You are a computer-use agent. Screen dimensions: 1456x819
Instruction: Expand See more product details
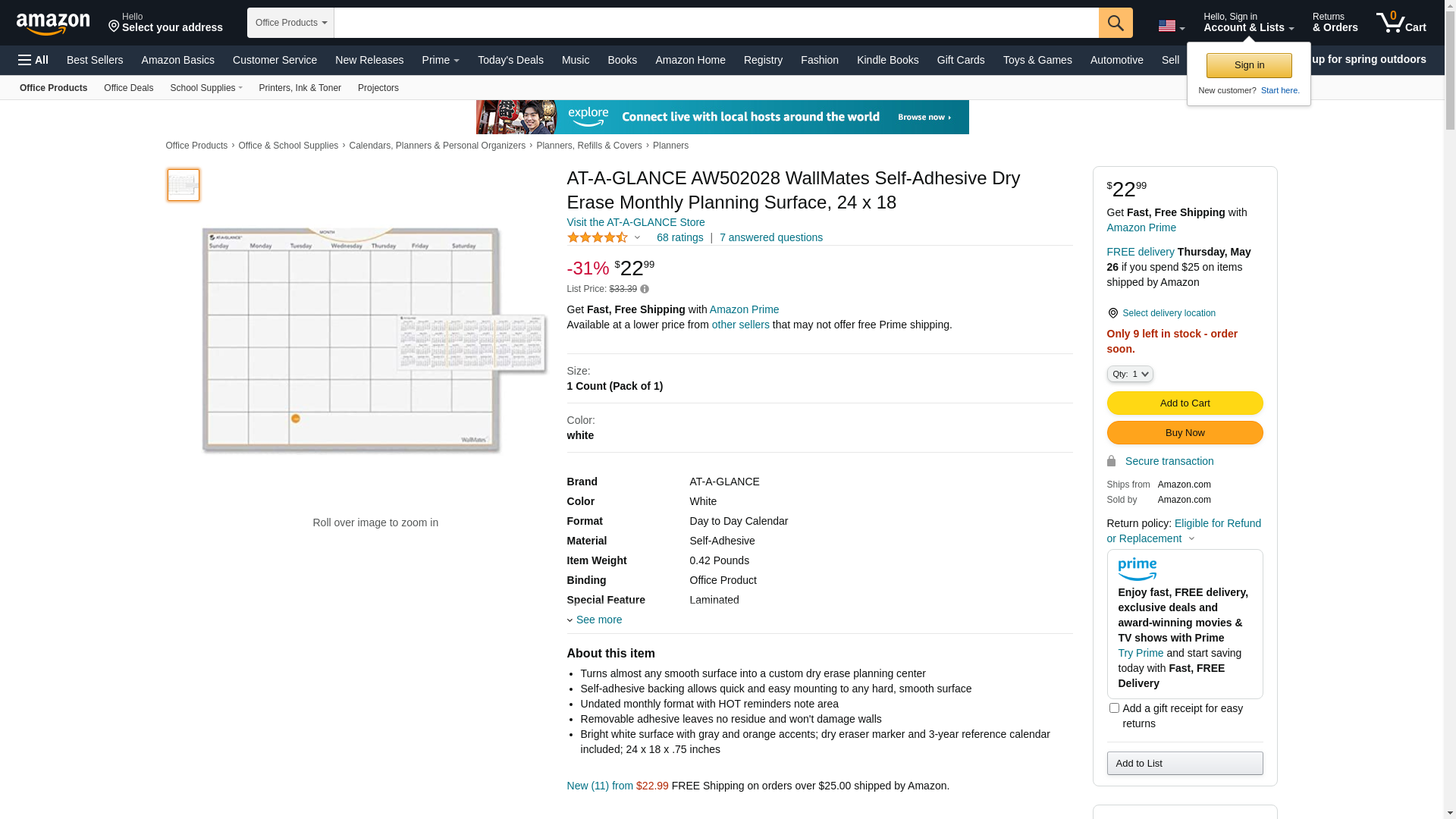(x=598, y=620)
